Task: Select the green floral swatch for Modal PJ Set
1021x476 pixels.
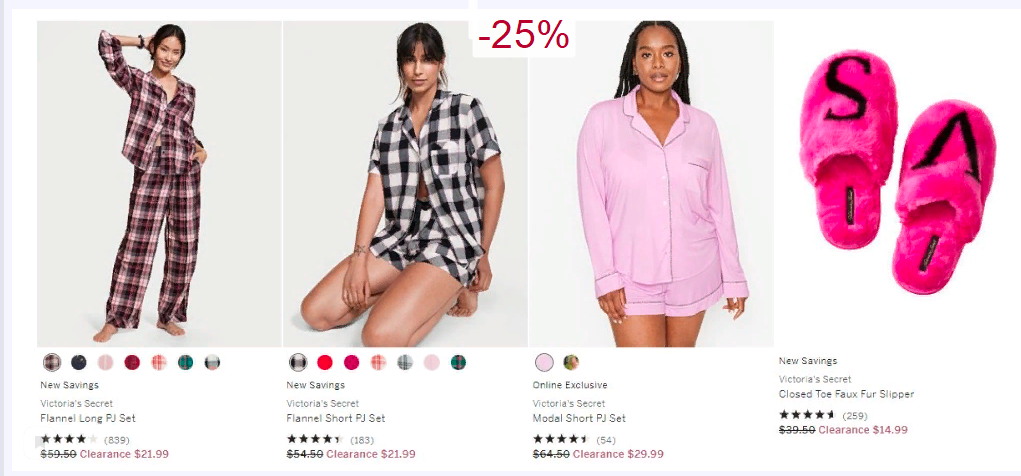Action: [x=571, y=362]
